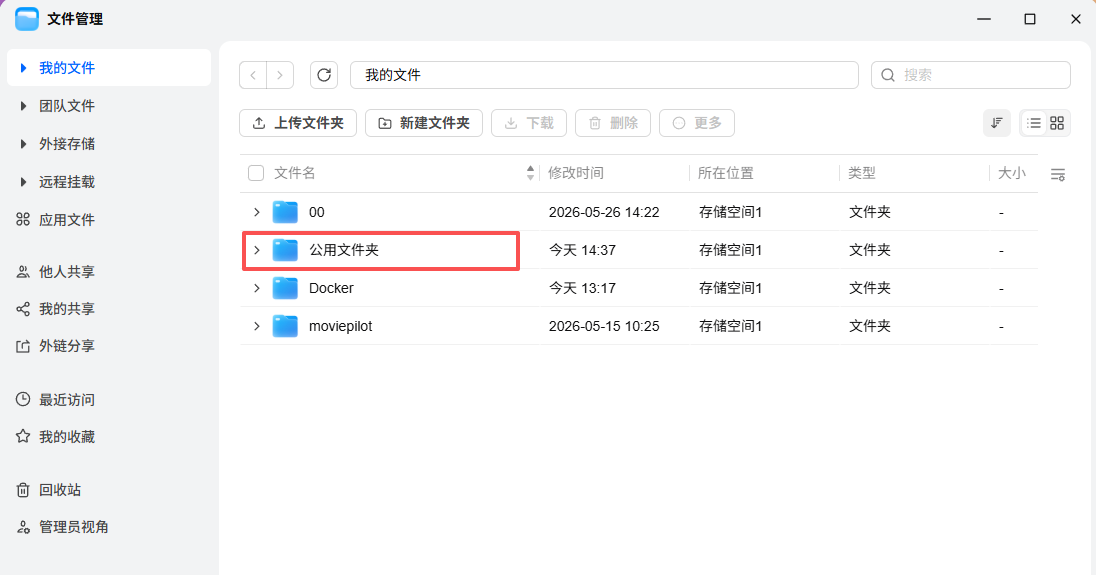Expand 外接存储 in the sidebar
The height and width of the screenshot is (575, 1096).
coord(23,144)
